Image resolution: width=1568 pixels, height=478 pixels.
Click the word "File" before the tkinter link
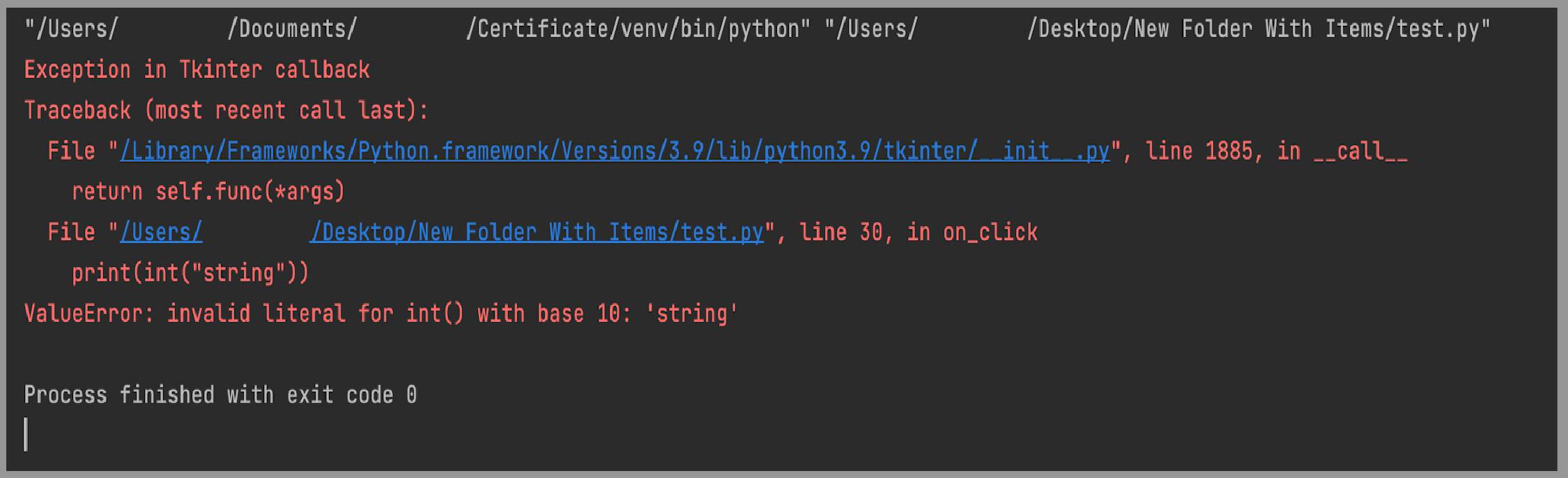pyautogui.click(x=71, y=151)
